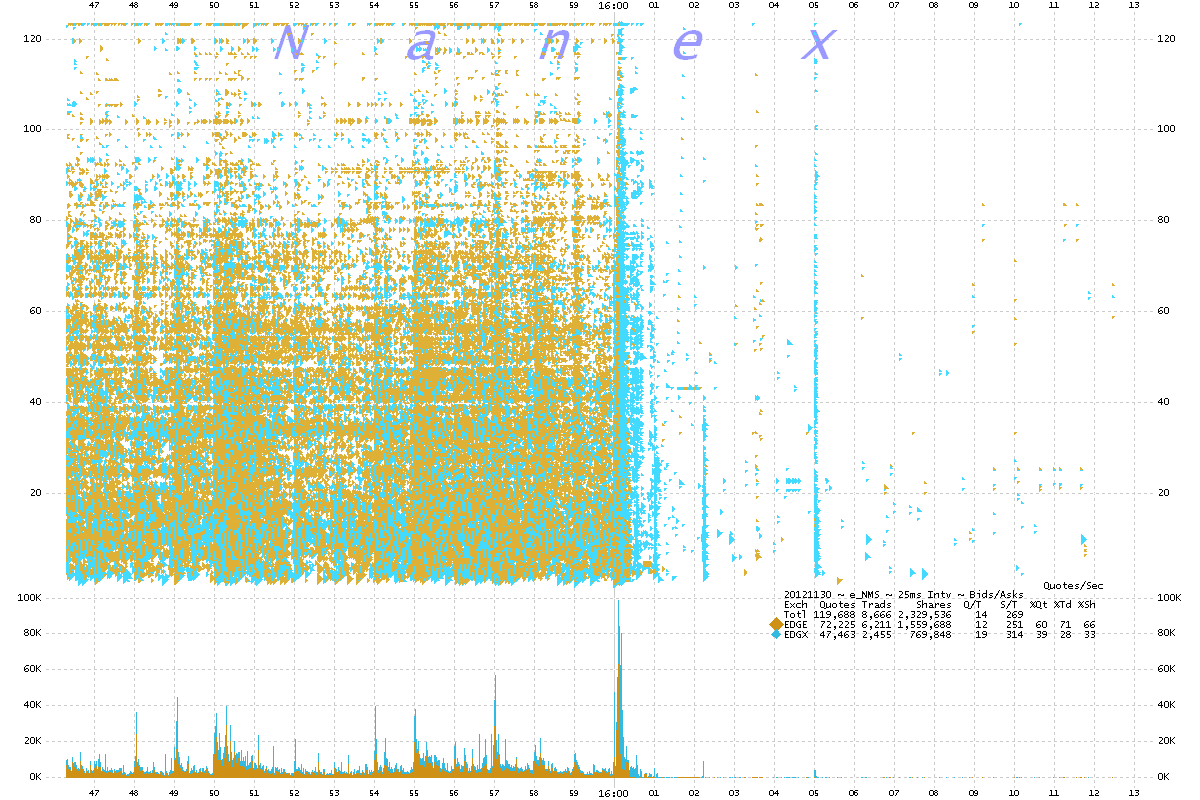Click the %Qt column header

pos(1039,604)
